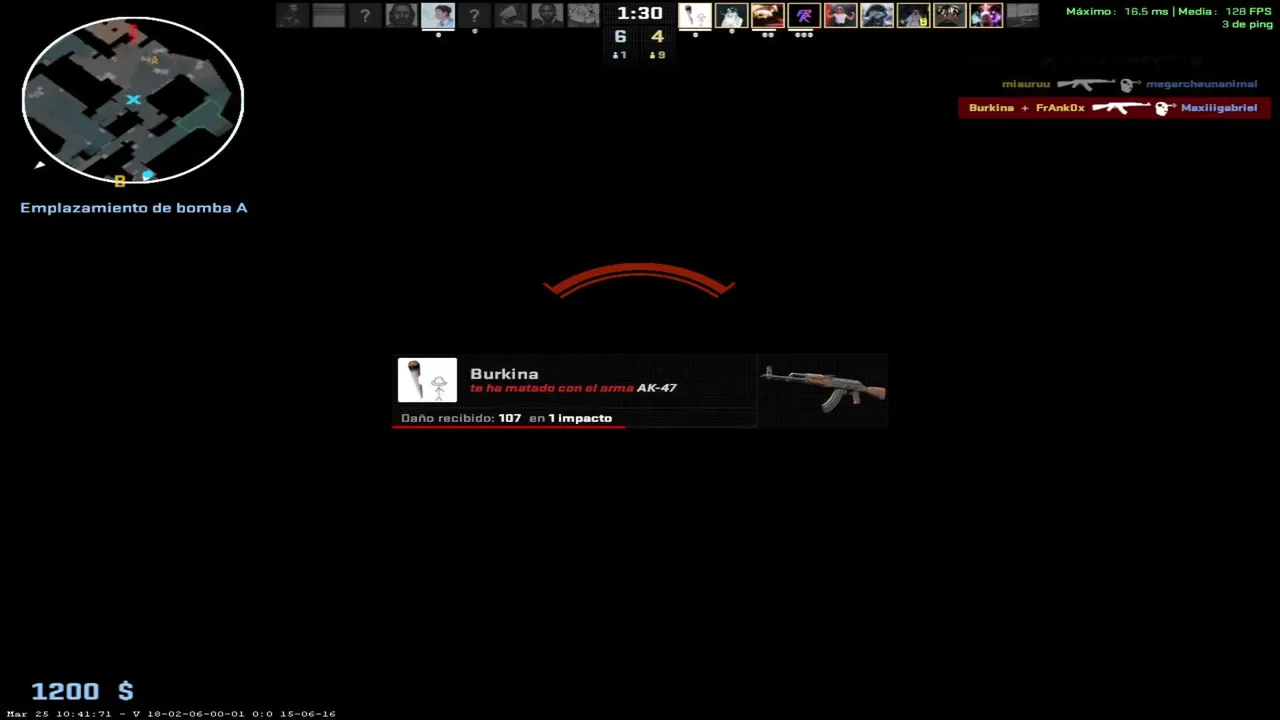1280x720 pixels.
Task: Click the cyan X marker on radar
Action: (x=133, y=99)
